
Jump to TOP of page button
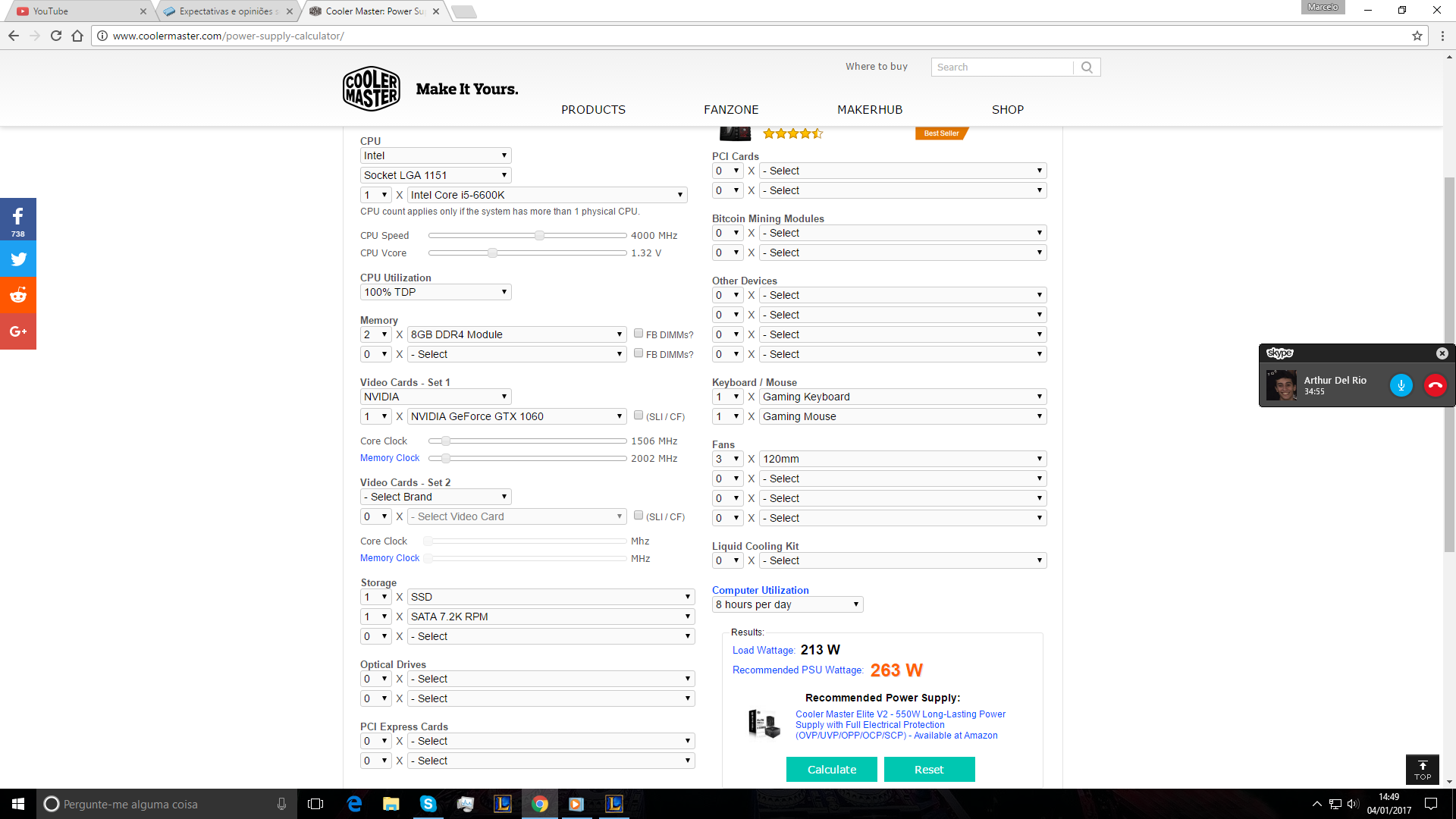pos(1423,770)
